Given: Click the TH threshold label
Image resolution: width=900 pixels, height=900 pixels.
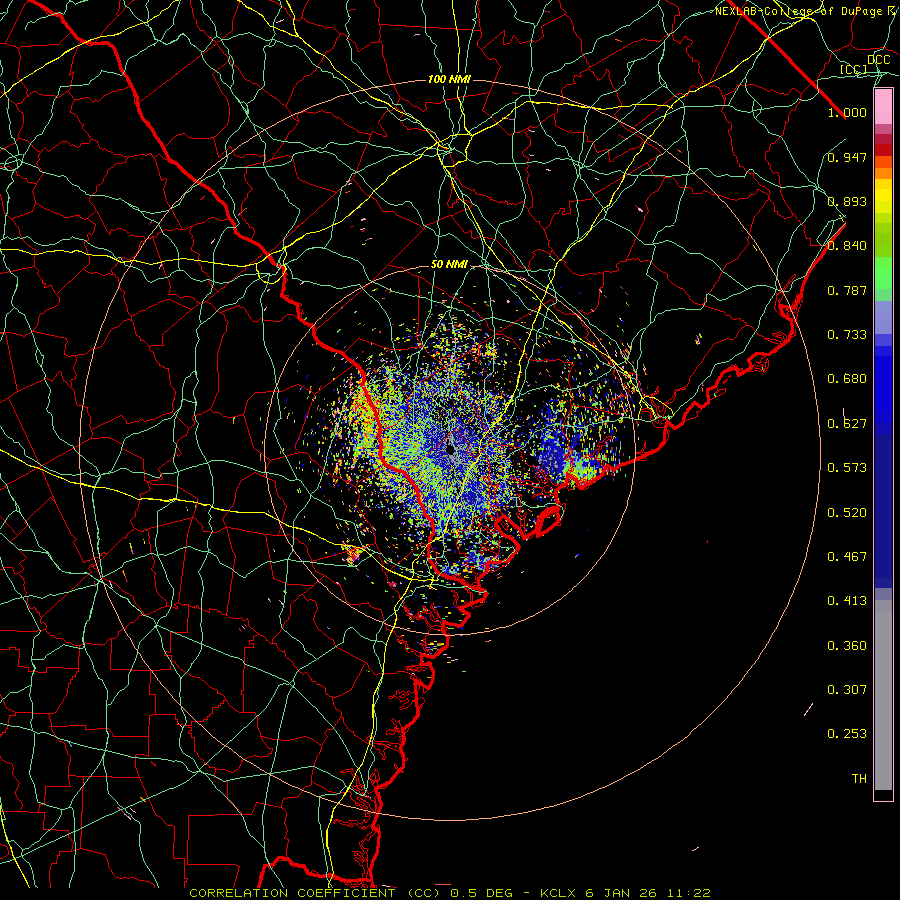Looking at the screenshot, I should click(x=859, y=779).
